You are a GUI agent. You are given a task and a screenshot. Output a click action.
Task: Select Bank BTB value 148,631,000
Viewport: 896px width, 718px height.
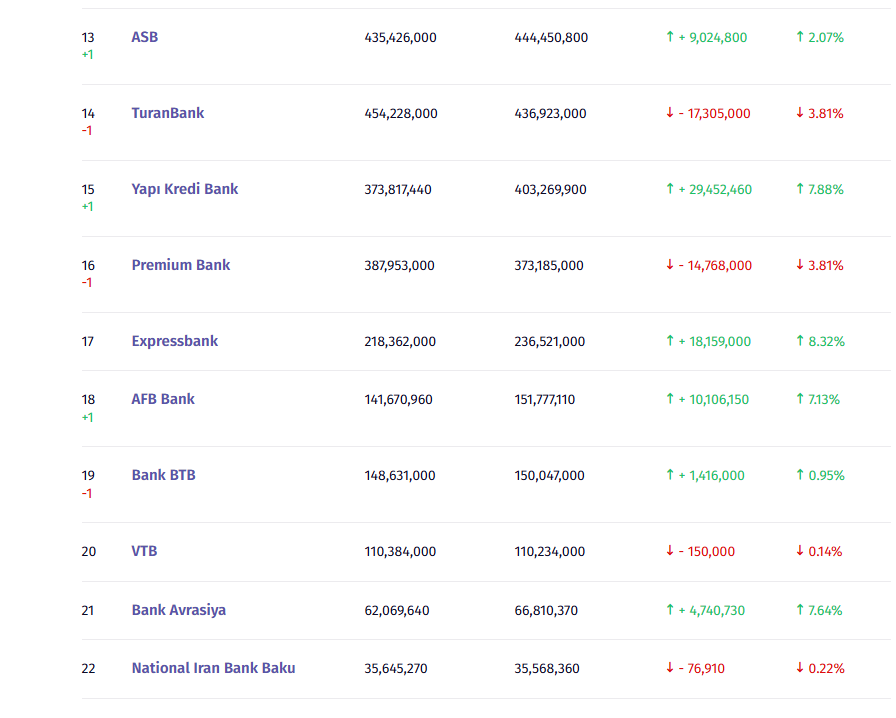click(x=400, y=476)
